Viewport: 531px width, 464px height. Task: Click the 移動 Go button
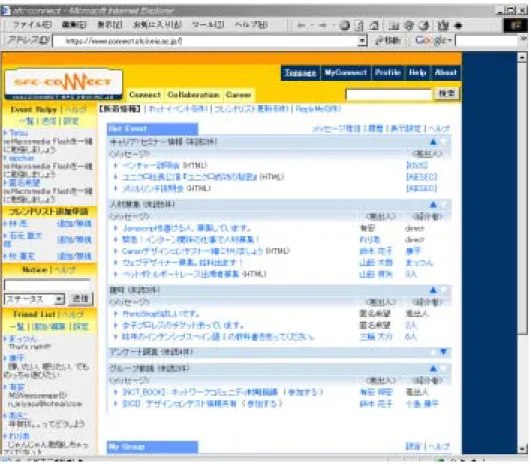click(x=388, y=41)
